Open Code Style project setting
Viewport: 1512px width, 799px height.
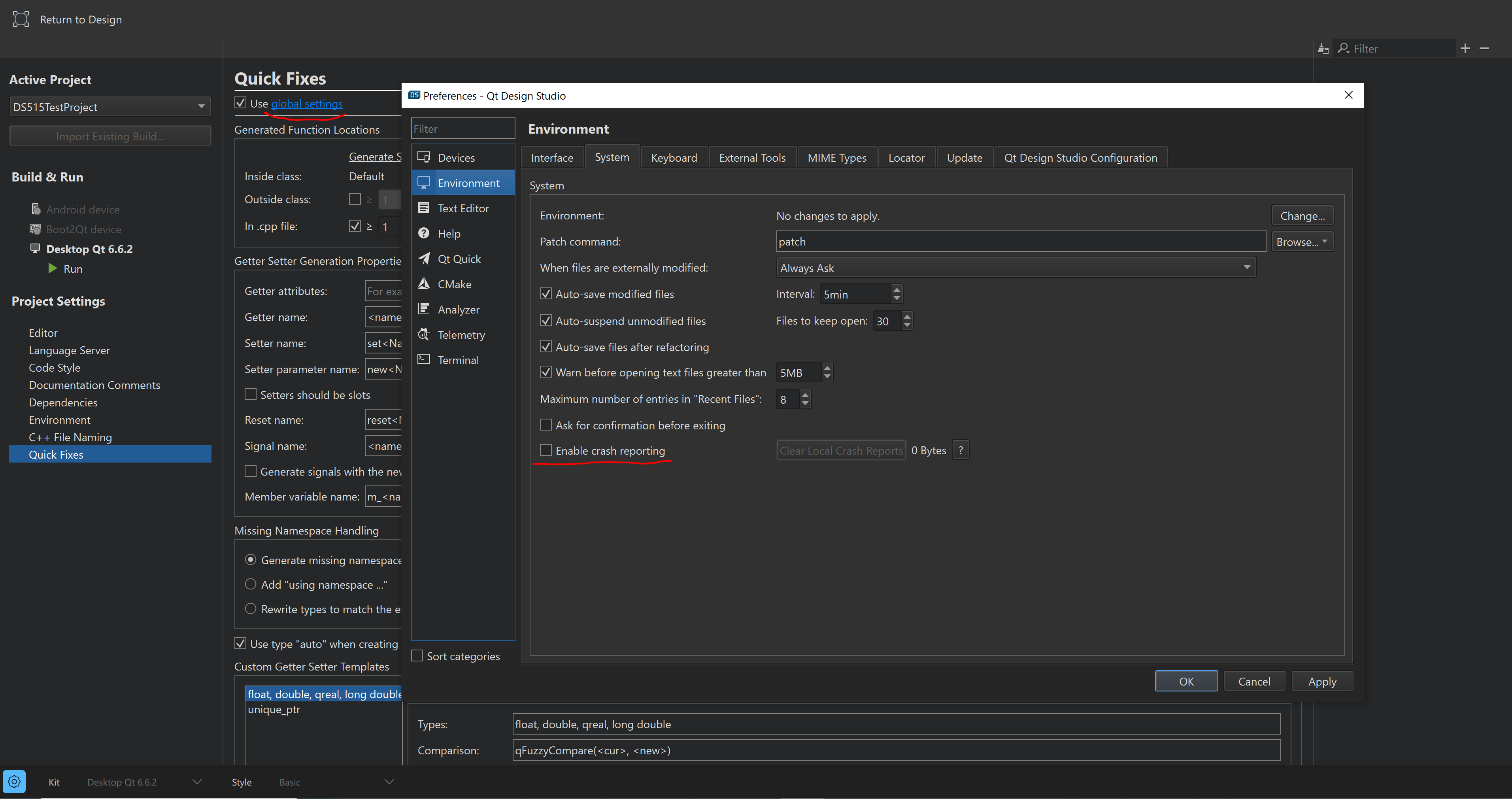coord(55,368)
